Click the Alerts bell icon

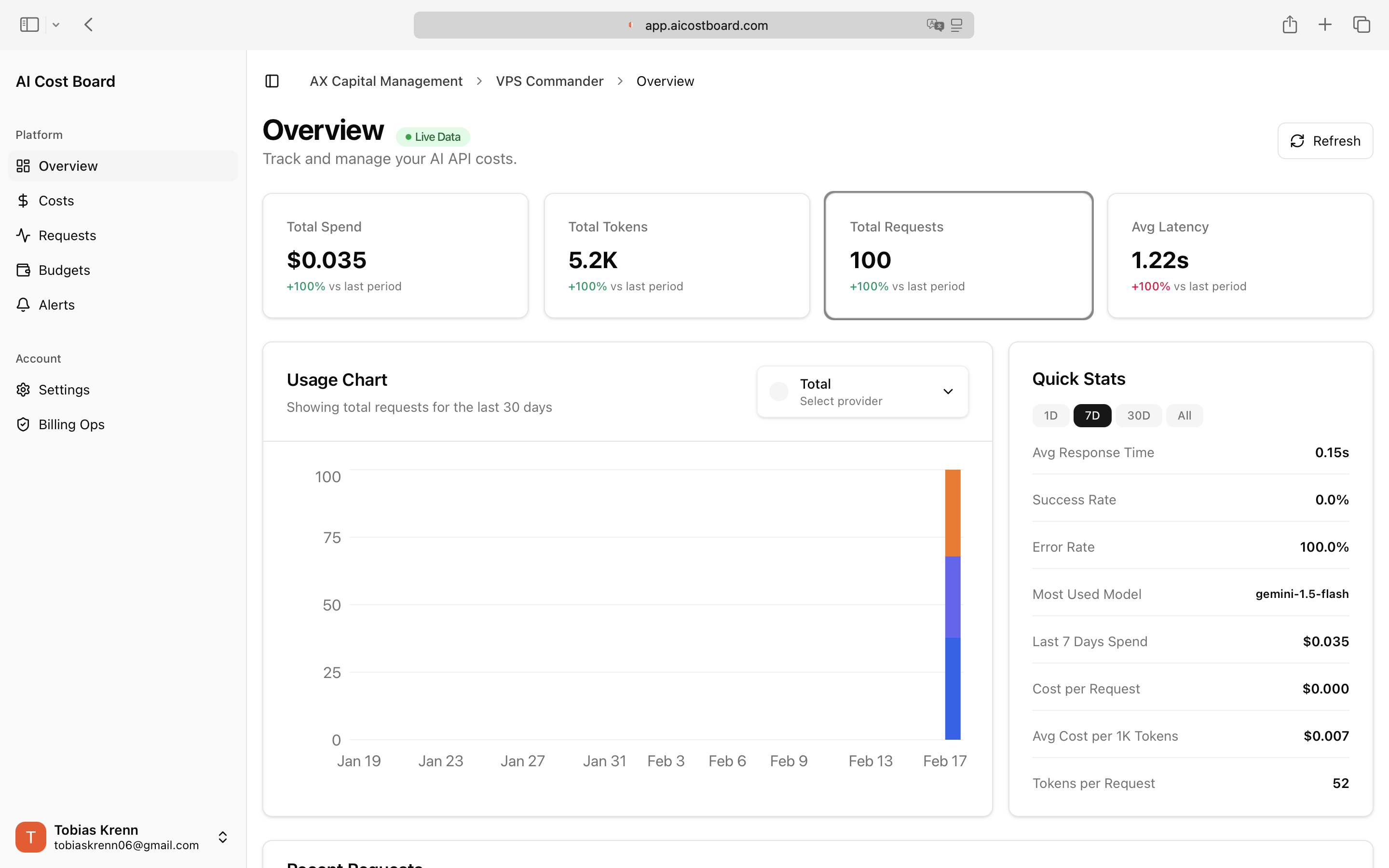(24, 304)
